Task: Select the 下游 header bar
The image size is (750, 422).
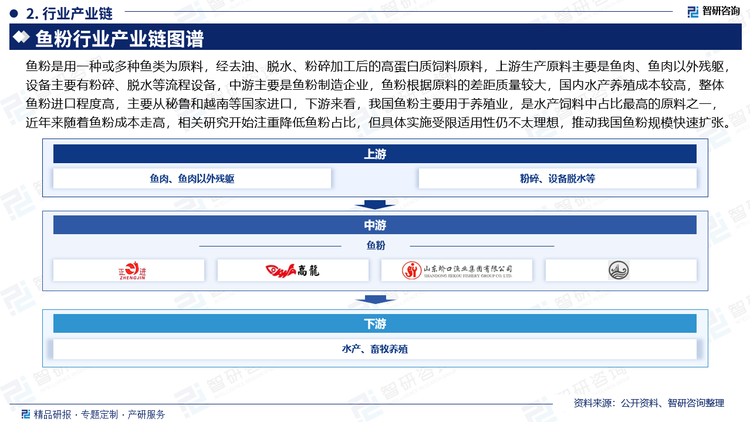Action: [375, 324]
